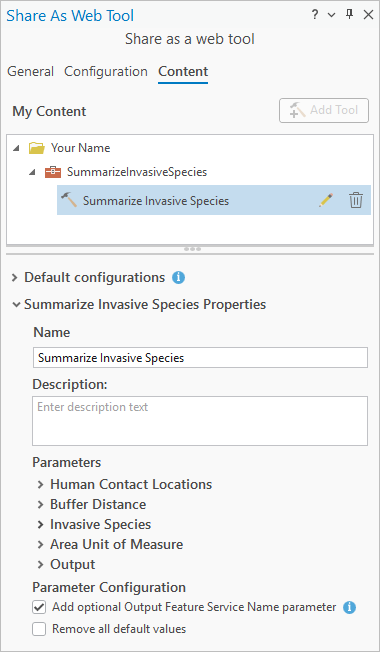380x652 pixels.
Task: Switch to the Configuration tab
Action: pos(106,72)
